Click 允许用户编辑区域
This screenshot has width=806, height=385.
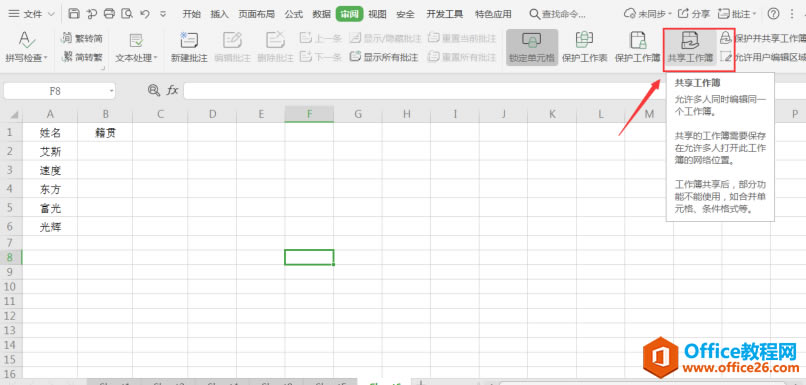point(763,57)
